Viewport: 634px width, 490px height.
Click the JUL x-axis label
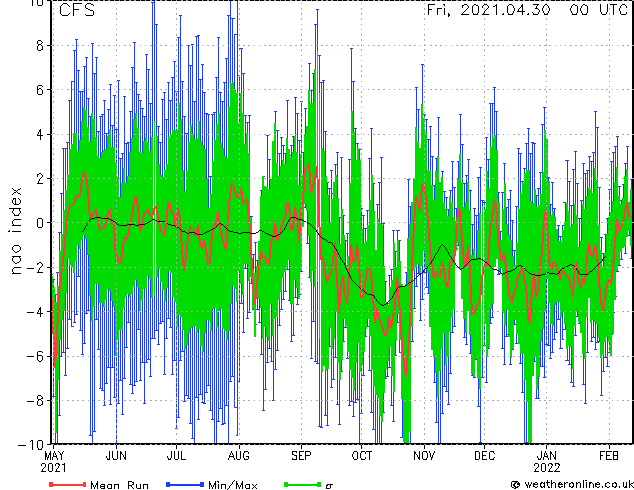point(176,456)
